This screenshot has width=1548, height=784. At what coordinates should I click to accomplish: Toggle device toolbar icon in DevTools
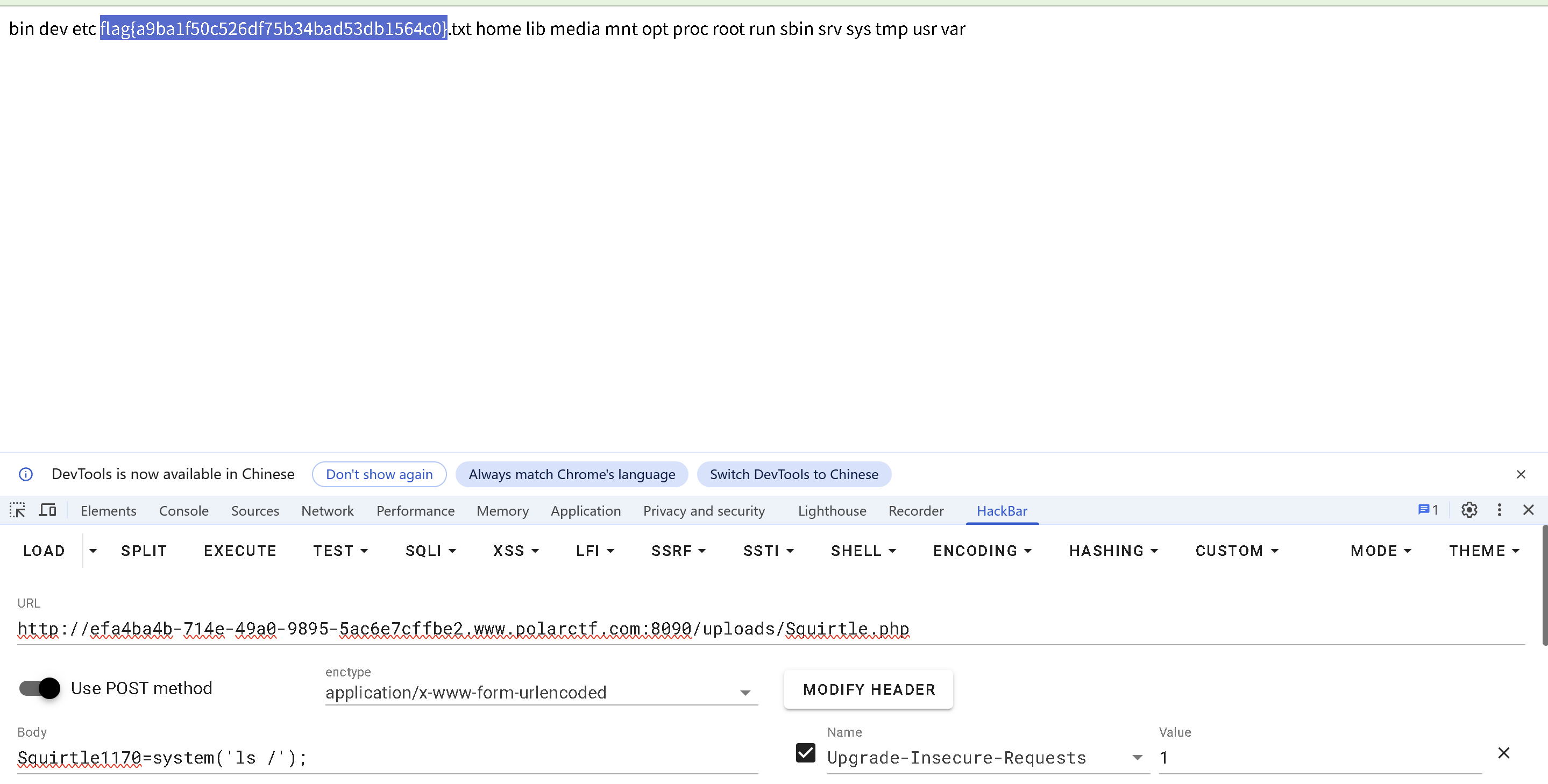[x=47, y=510]
